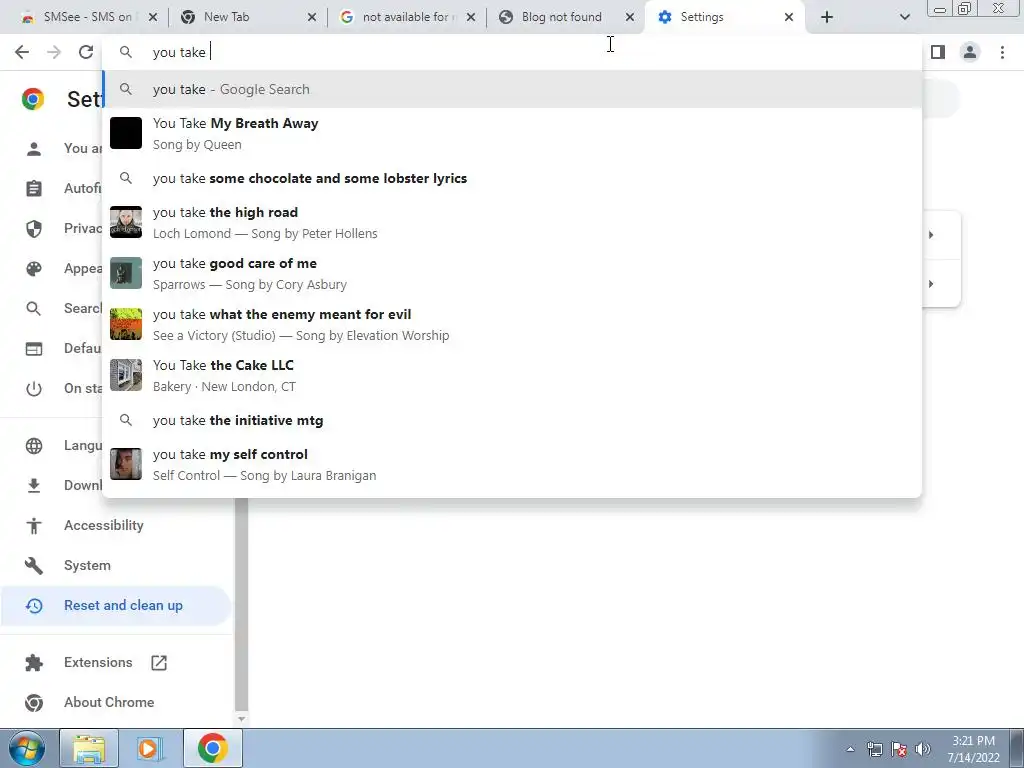Expand second reset option arrow
This screenshot has height=768, width=1024.
tap(931, 284)
